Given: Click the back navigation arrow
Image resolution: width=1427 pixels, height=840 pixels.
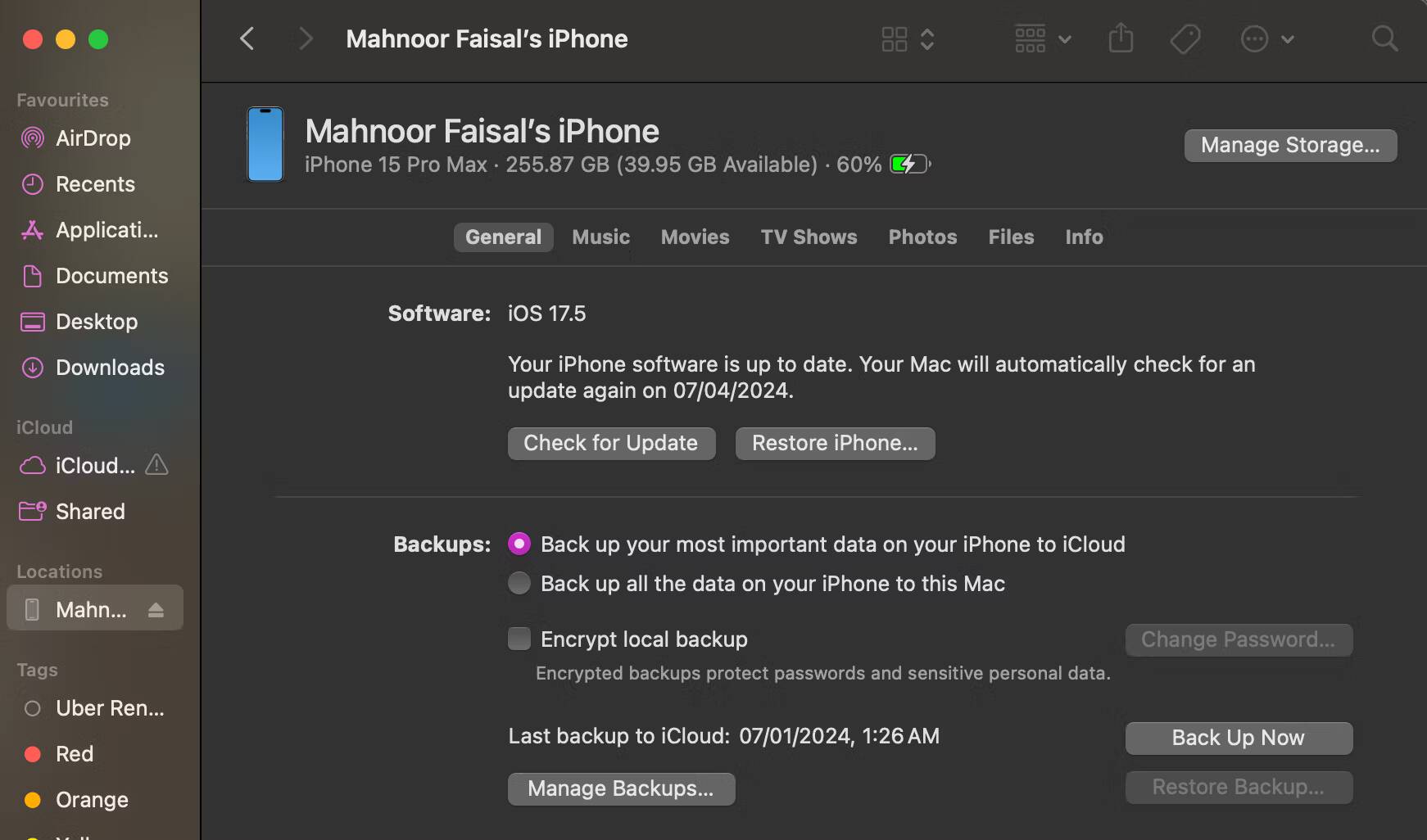Looking at the screenshot, I should pyautogui.click(x=247, y=38).
